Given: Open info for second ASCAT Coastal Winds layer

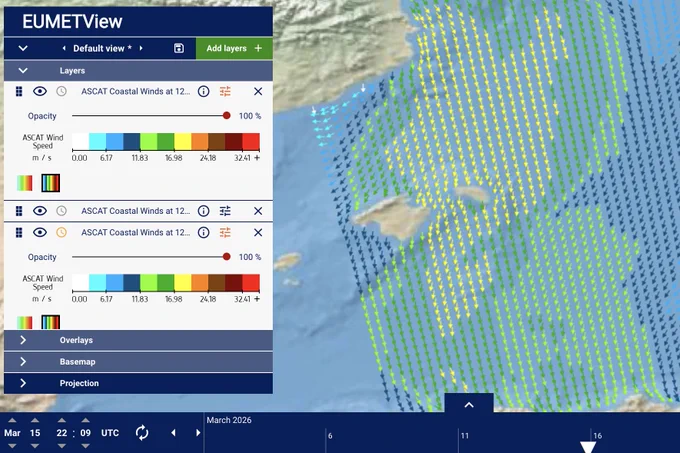Looking at the screenshot, I should (203, 211).
